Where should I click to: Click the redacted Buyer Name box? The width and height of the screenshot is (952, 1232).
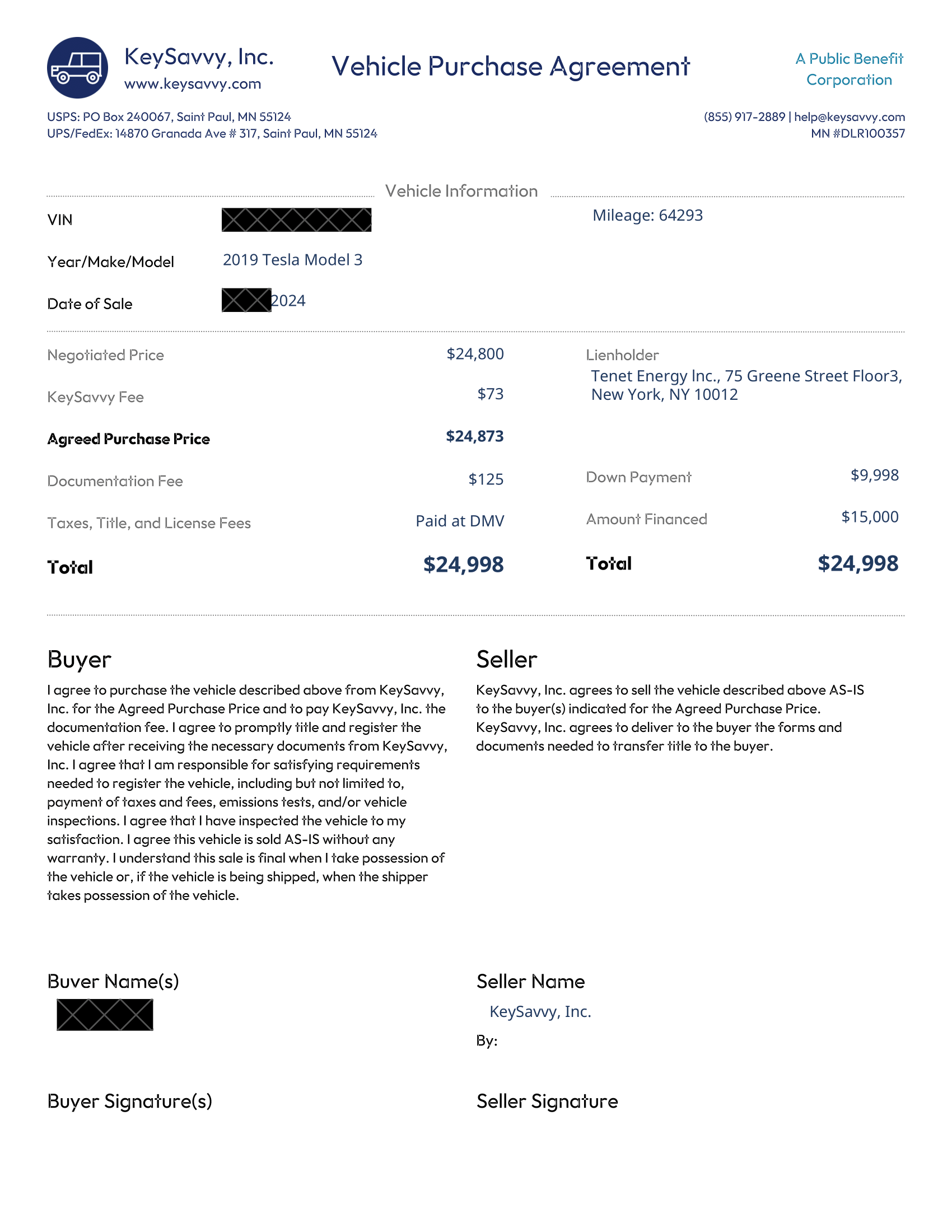[105, 1015]
